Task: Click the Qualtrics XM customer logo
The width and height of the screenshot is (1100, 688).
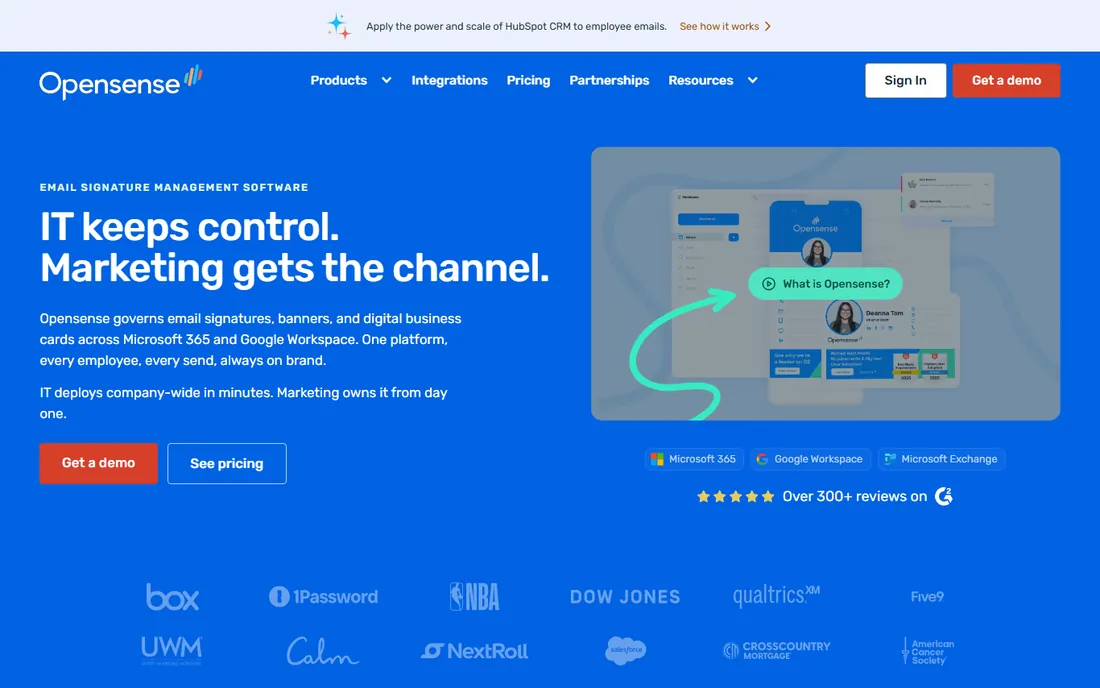Action: click(776, 595)
